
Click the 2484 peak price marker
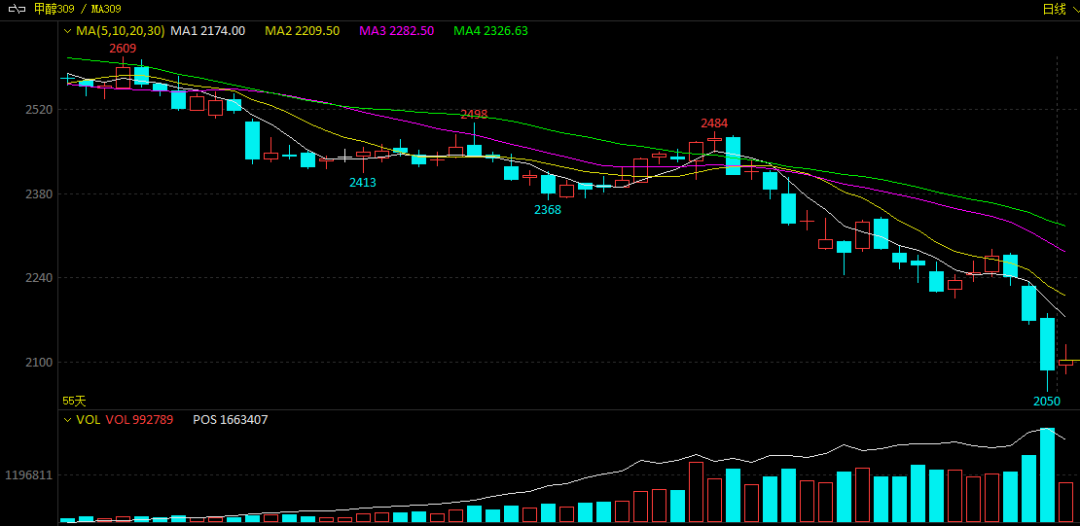click(x=714, y=123)
